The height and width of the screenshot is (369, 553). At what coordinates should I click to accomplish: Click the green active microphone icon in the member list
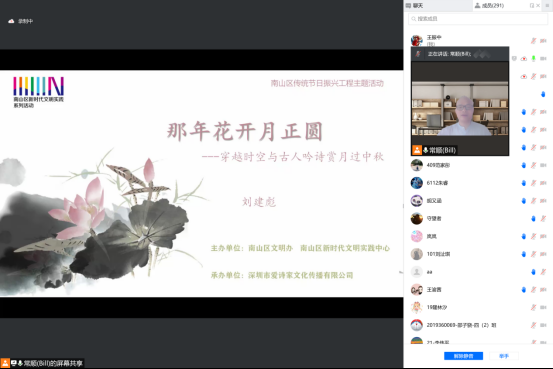(x=534, y=59)
